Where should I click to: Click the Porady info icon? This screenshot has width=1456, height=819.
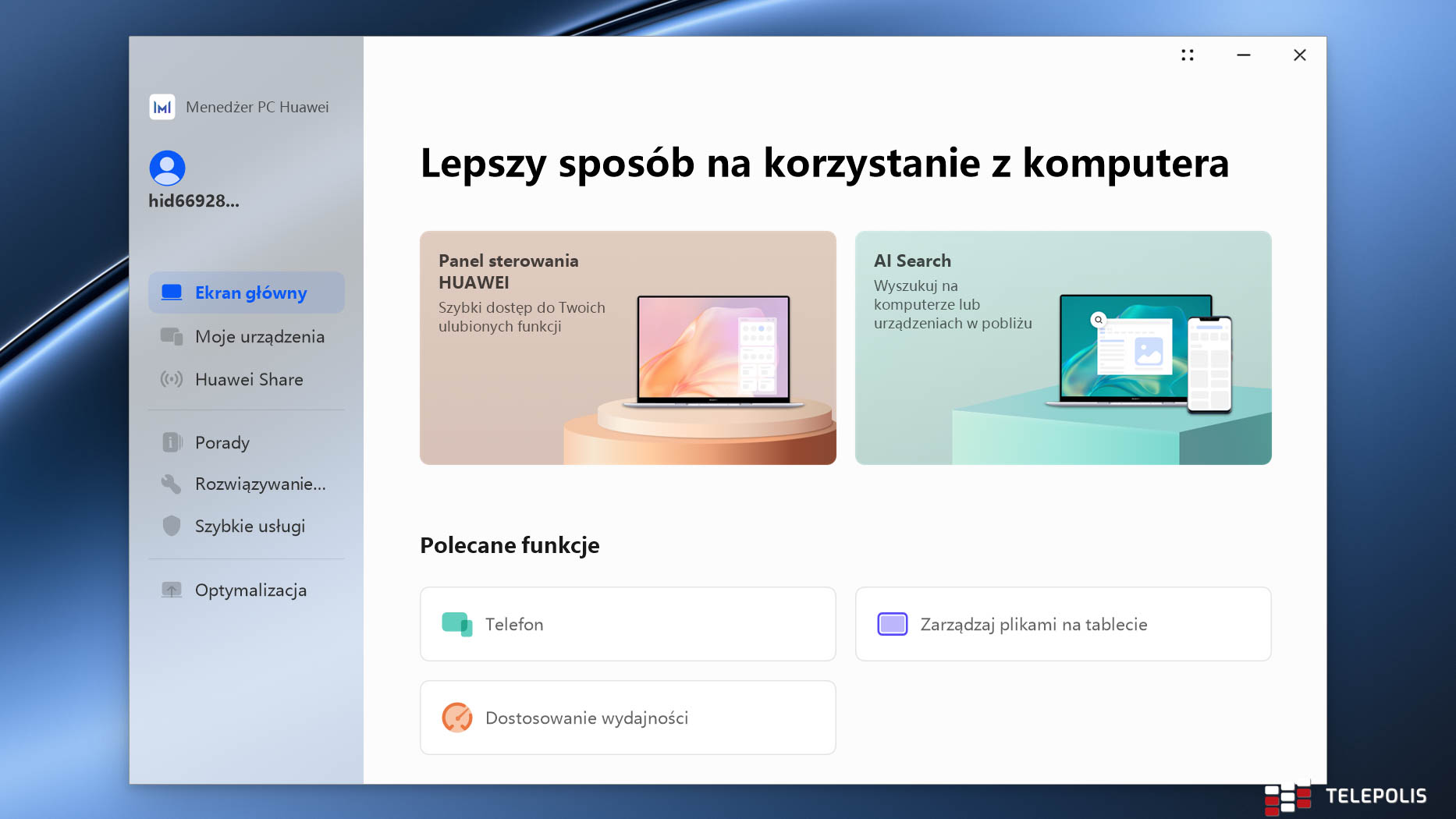click(x=172, y=443)
